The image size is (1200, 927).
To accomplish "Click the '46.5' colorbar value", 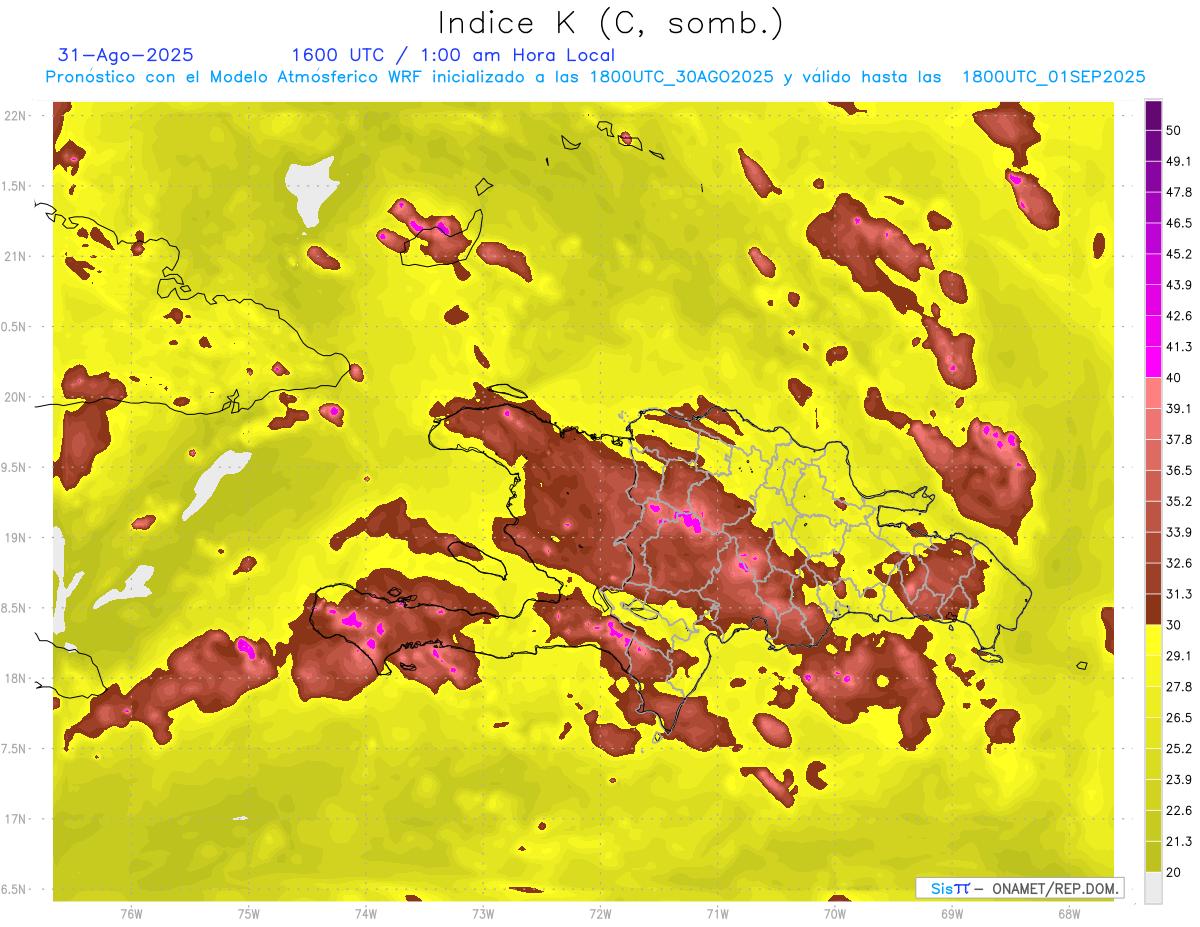I will pyautogui.click(x=1178, y=223).
